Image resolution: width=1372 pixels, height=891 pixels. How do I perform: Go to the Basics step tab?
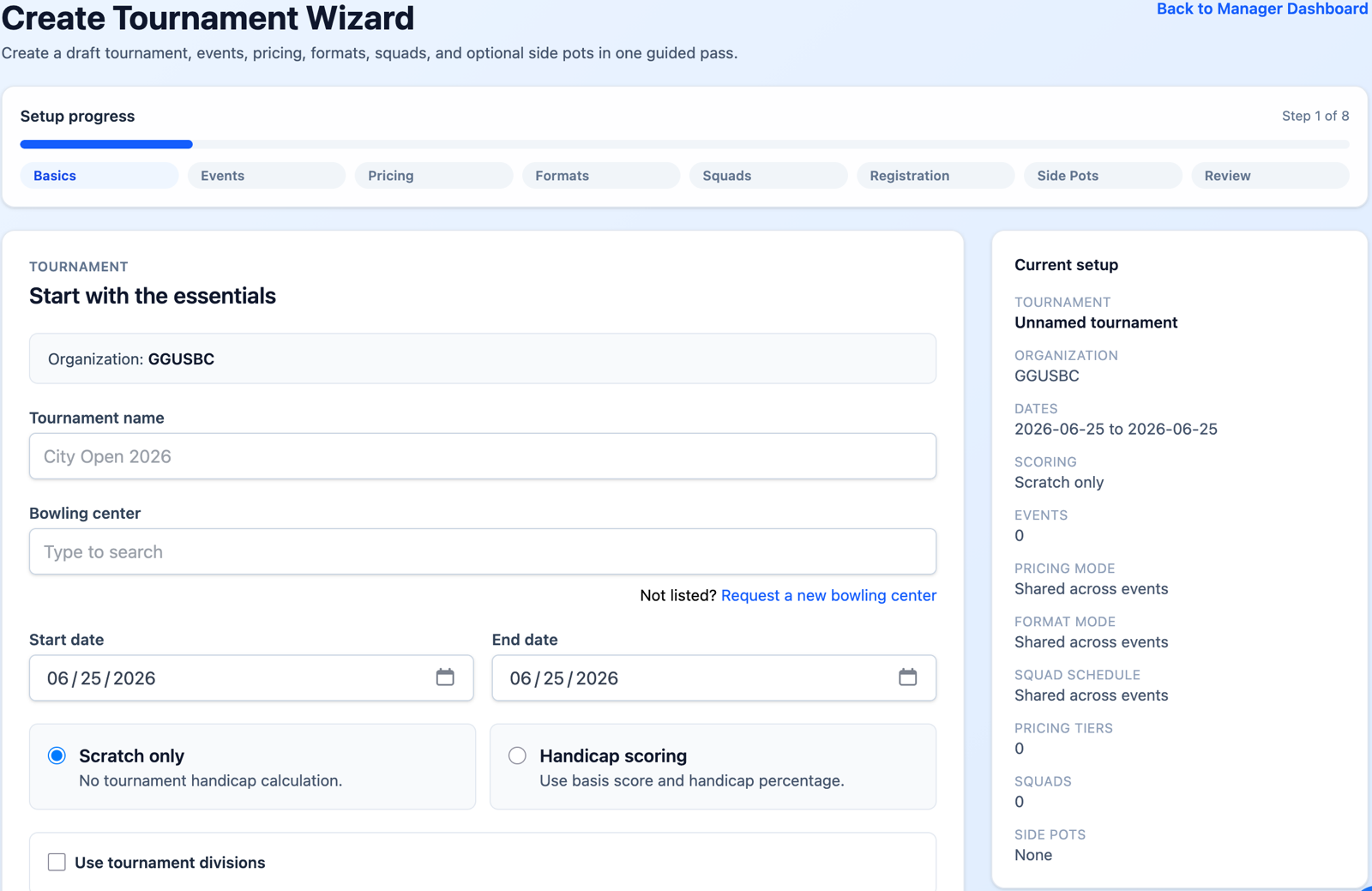tap(99, 176)
